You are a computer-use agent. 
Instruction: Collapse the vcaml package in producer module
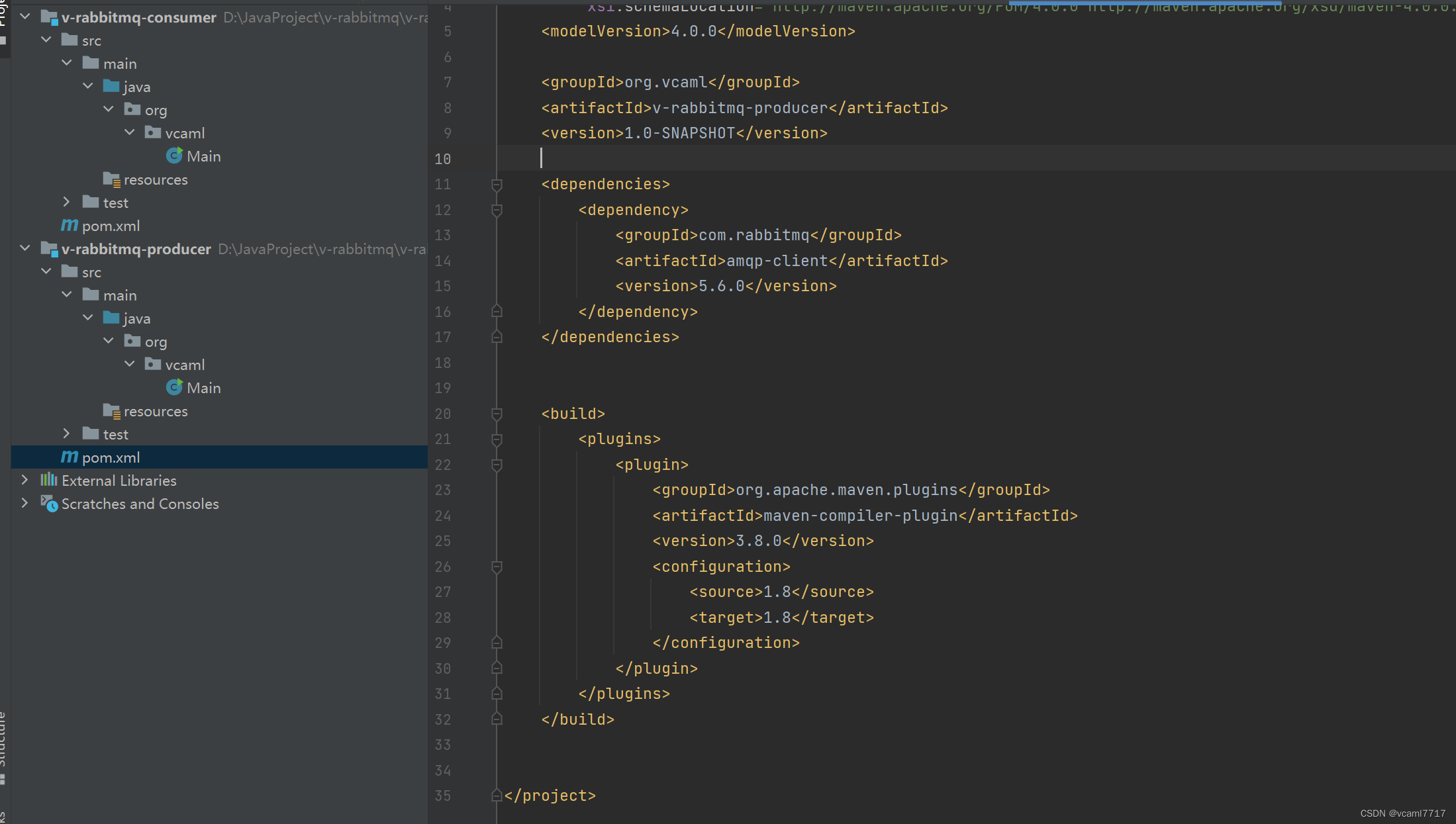pyautogui.click(x=130, y=363)
